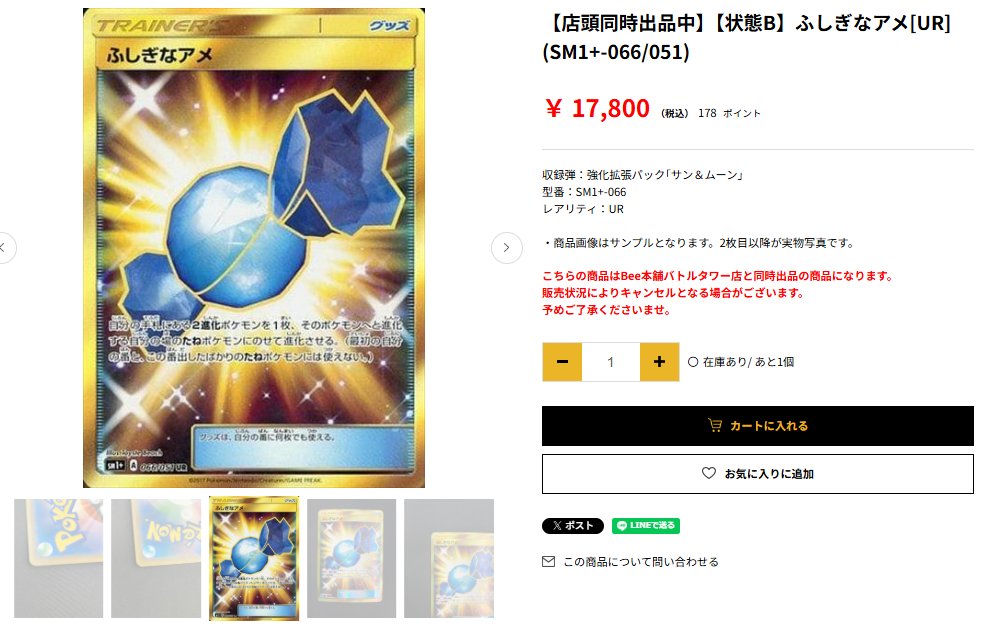Select second thumbnail of card back
The height and width of the screenshot is (631, 985).
pos(156,558)
